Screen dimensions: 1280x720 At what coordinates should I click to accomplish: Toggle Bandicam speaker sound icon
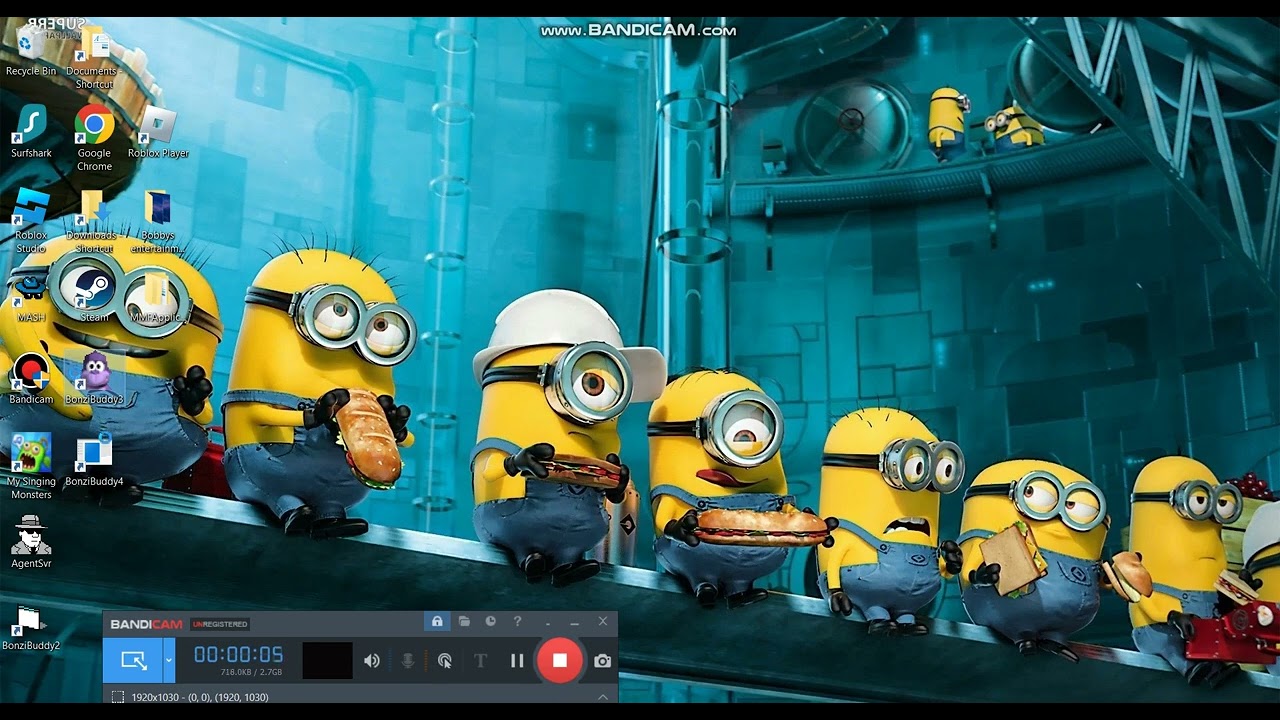[x=372, y=661]
